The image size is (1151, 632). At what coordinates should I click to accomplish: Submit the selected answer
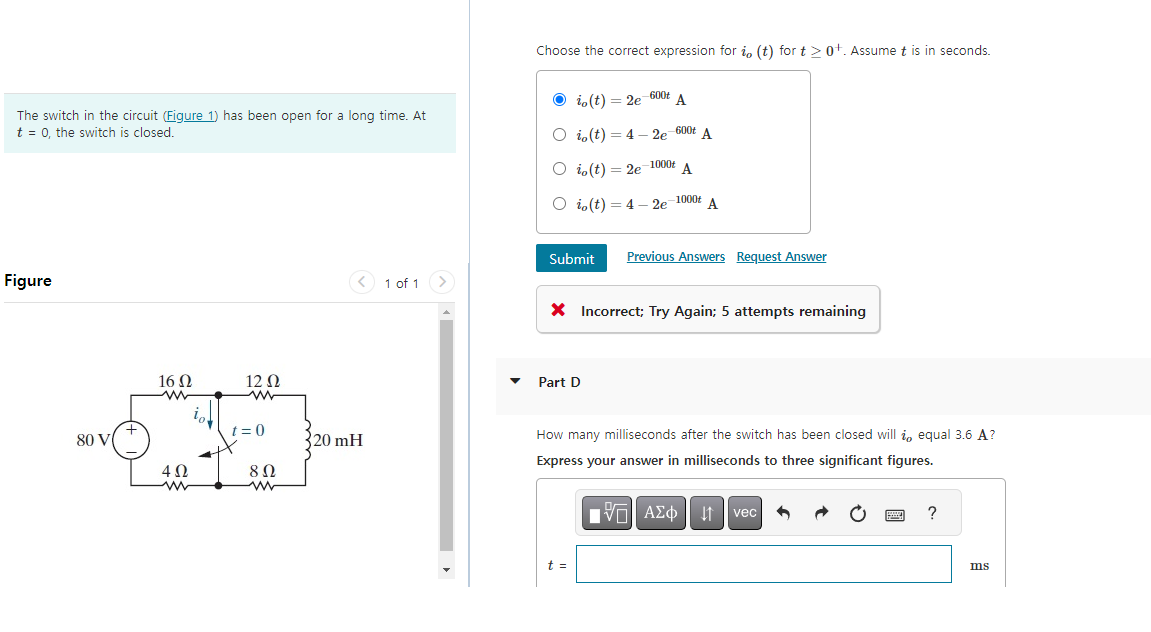tap(571, 257)
